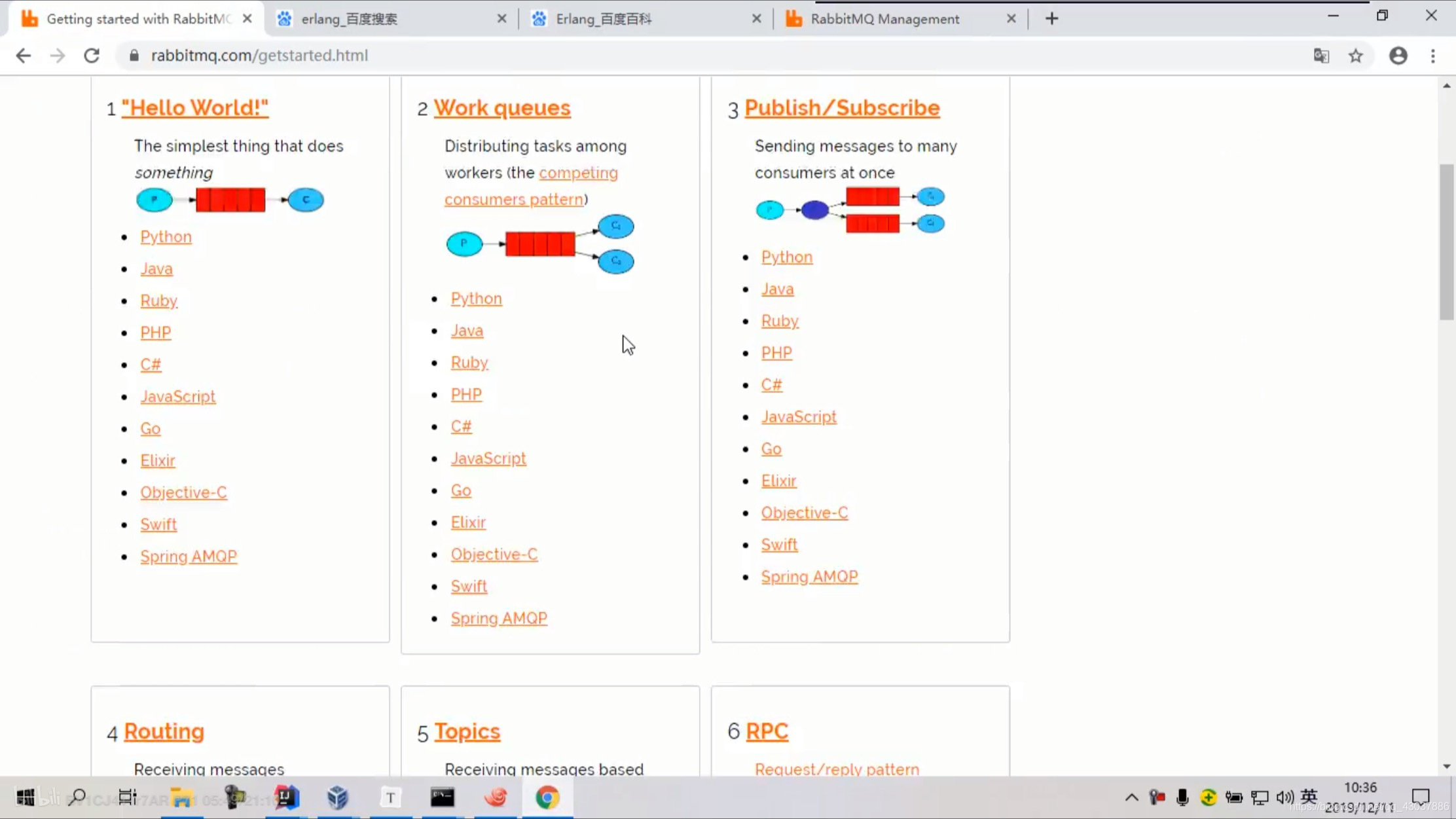Click the scrollbar up arrow
The height and width of the screenshot is (819, 1456).
pyautogui.click(x=1447, y=86)
